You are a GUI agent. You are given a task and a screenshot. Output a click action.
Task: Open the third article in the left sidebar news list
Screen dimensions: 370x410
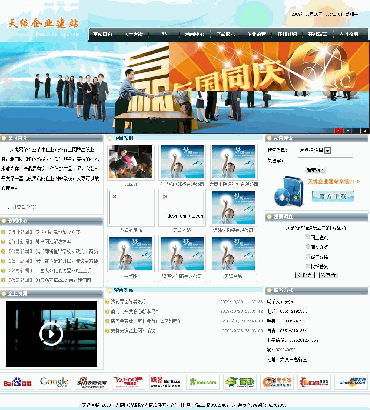pos(53,251)
